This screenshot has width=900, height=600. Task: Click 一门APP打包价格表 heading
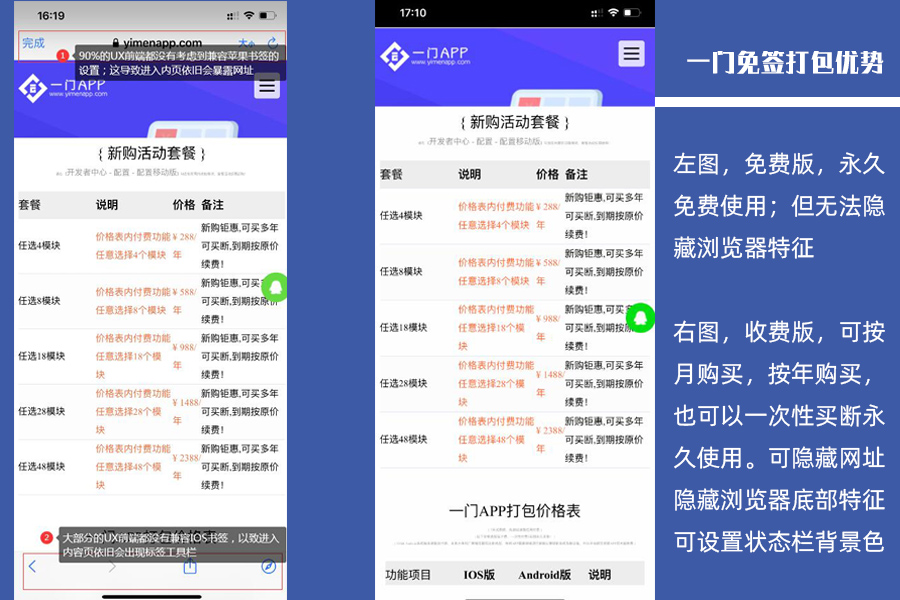[514, 510]
